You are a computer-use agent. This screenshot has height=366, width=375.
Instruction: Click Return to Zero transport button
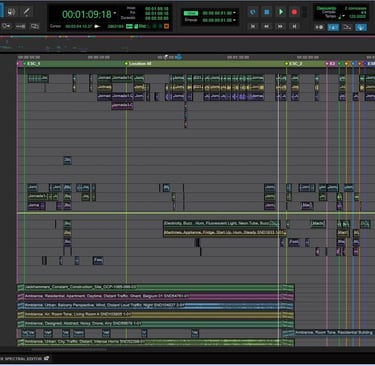(253, 26)
